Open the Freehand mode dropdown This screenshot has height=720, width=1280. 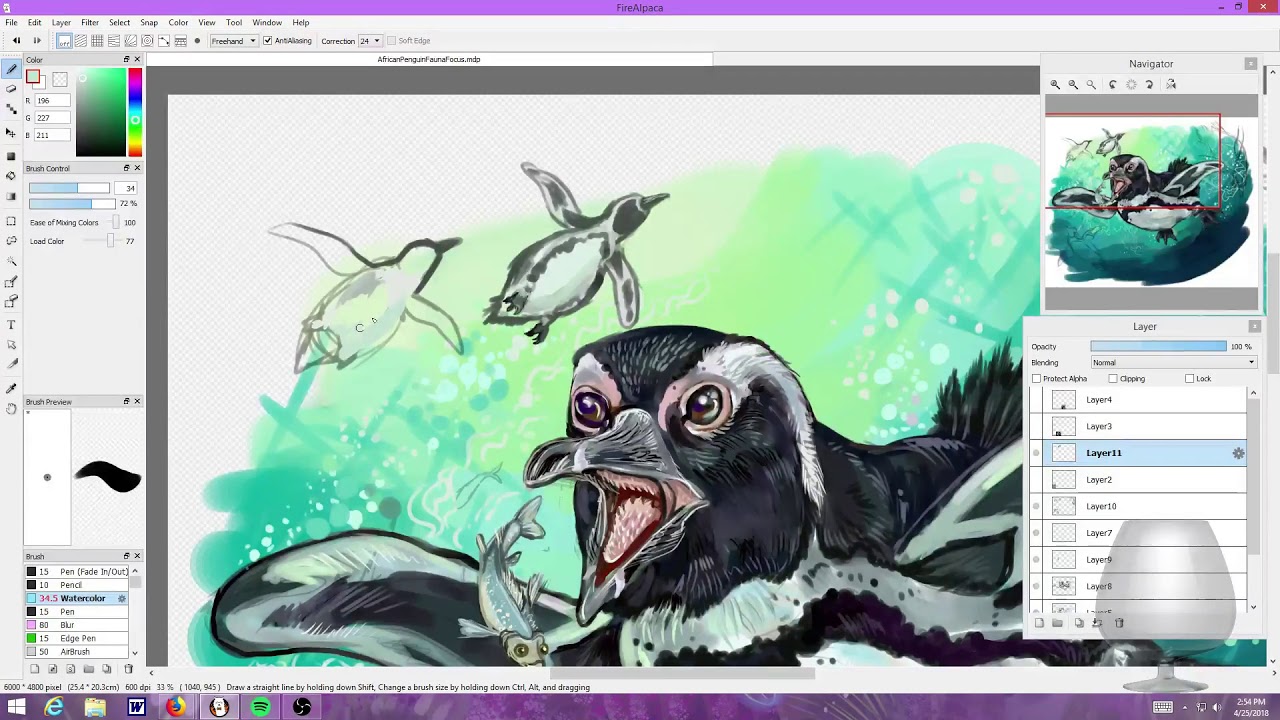tap(233, 41)
